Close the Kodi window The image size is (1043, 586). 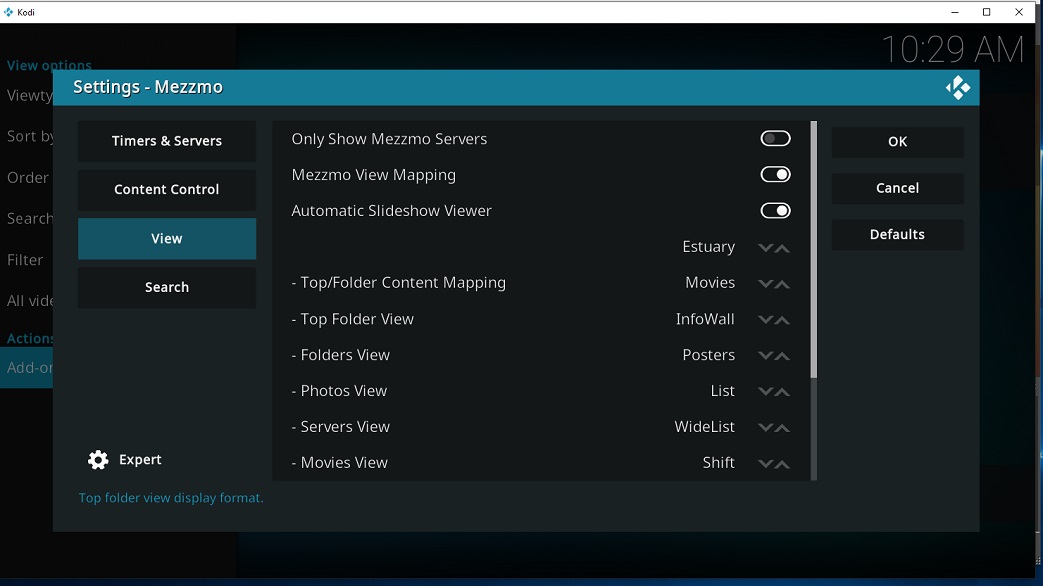click(1018, 12)
